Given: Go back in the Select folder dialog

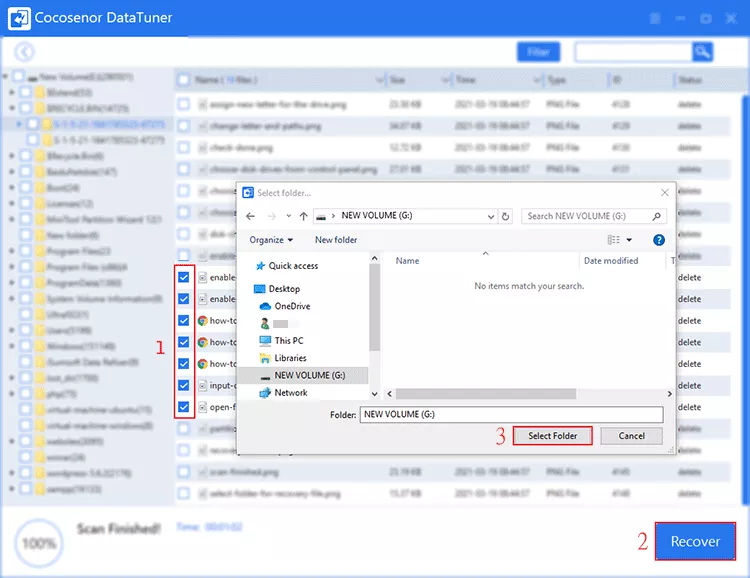Looking at the screenshot, I should [x=250, y=216].
